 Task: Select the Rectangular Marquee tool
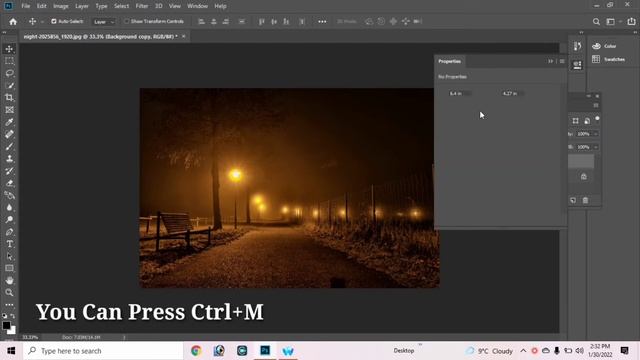pyautogui.click(x=9, y=61)
